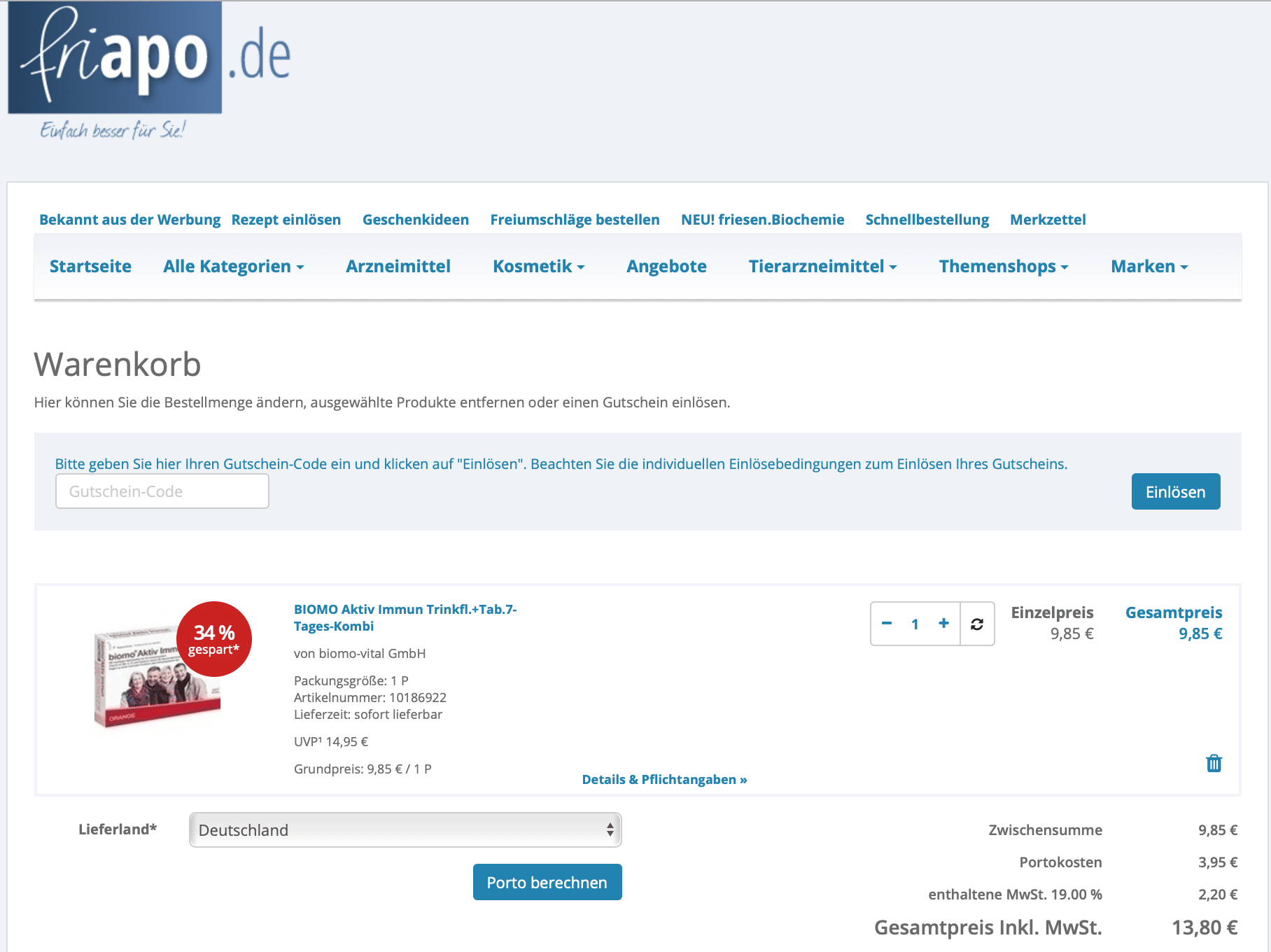1271x952 pixels.
Task: Expand the Marken menu
Action: 1149,266
